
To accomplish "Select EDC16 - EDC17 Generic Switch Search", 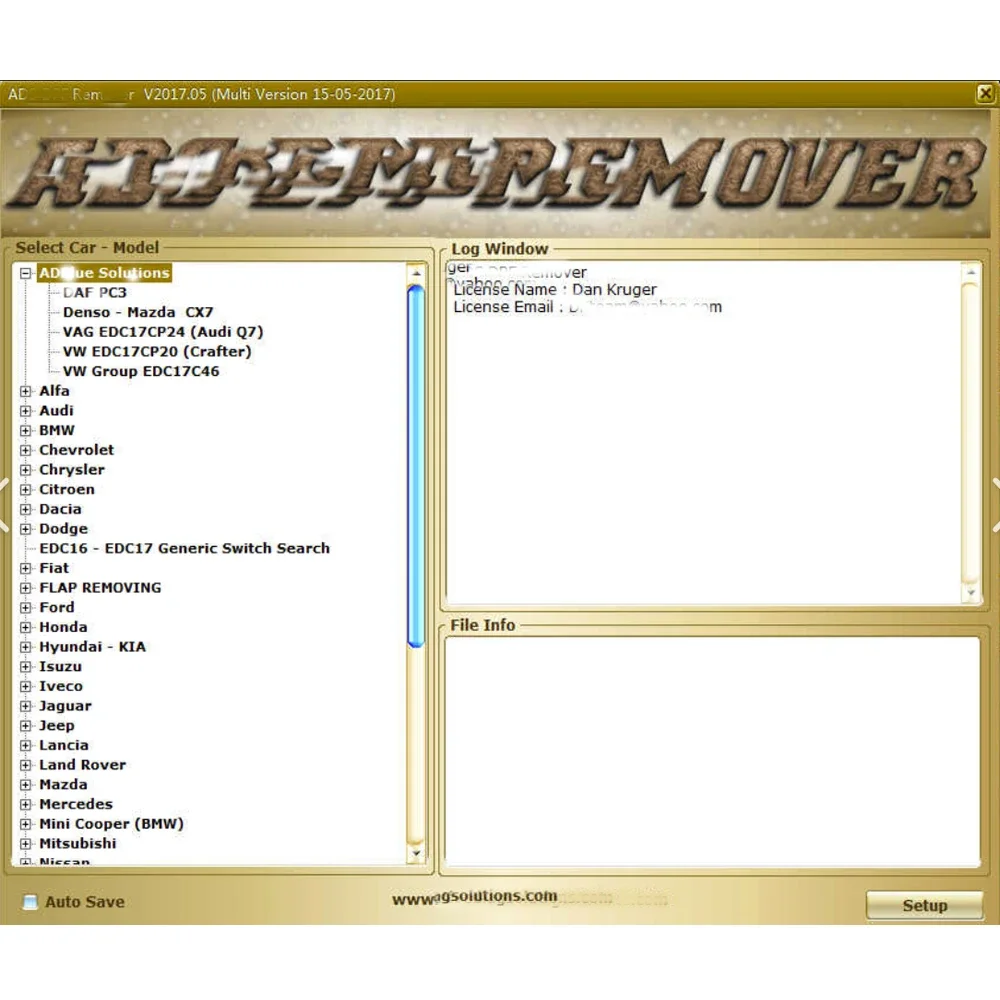I will (x=184, y=548).
